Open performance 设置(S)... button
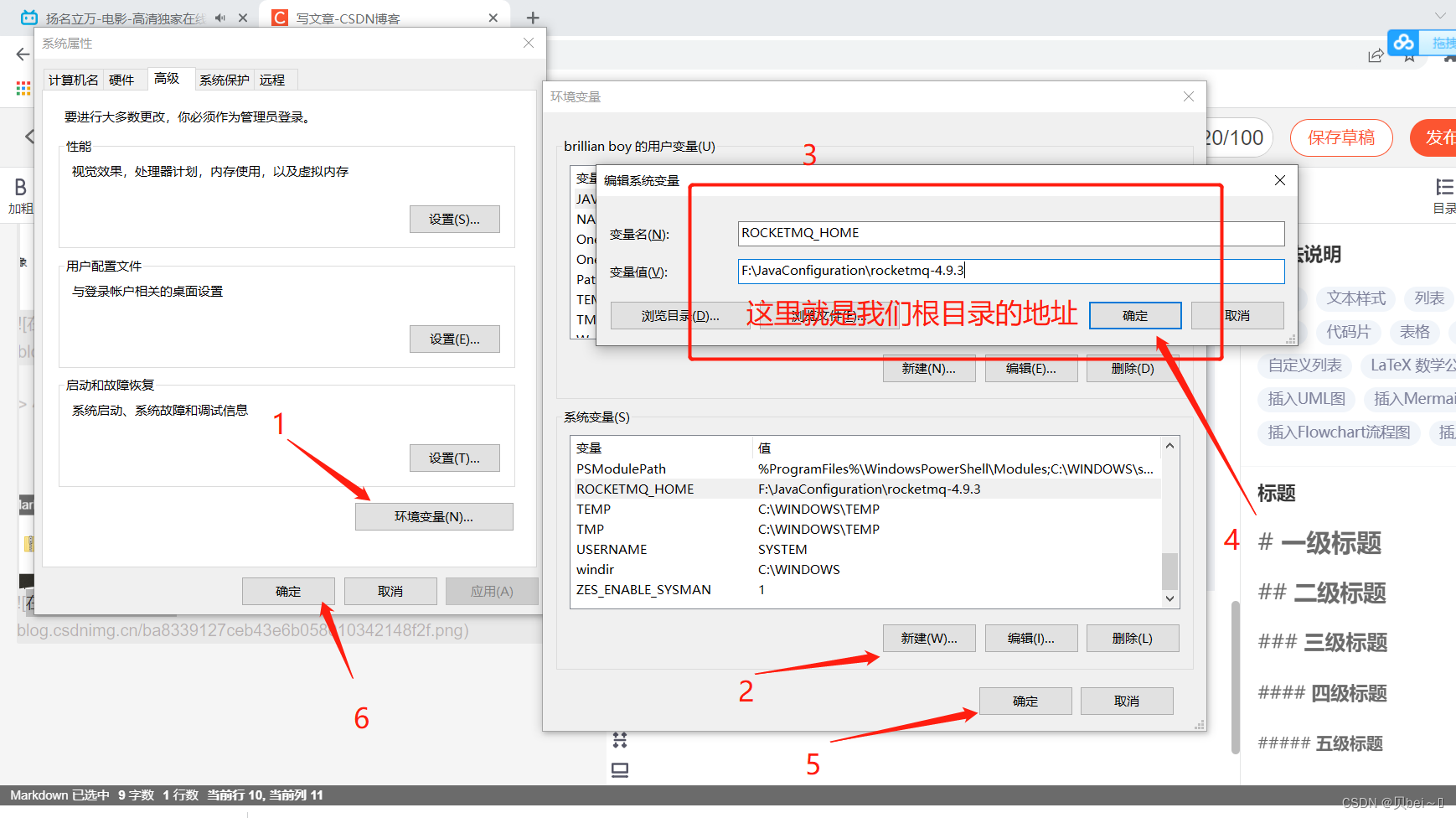This screenshot has height=818, width=1456. coord(455,219)
